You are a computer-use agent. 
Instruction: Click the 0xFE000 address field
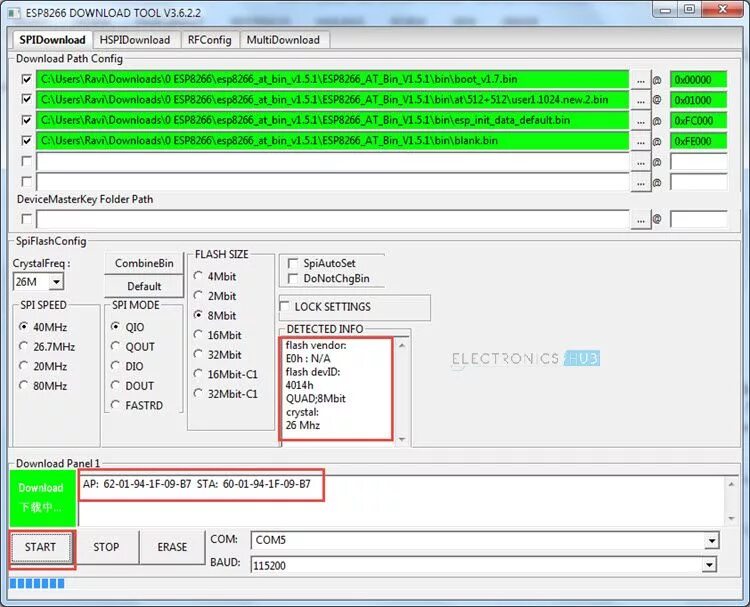tap(699, 141)
